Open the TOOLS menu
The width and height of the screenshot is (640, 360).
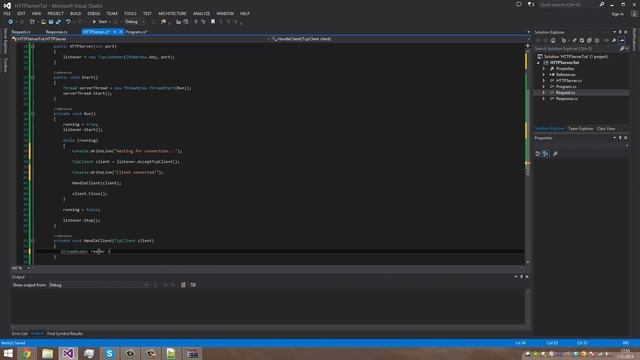click(x=130, y=13)
